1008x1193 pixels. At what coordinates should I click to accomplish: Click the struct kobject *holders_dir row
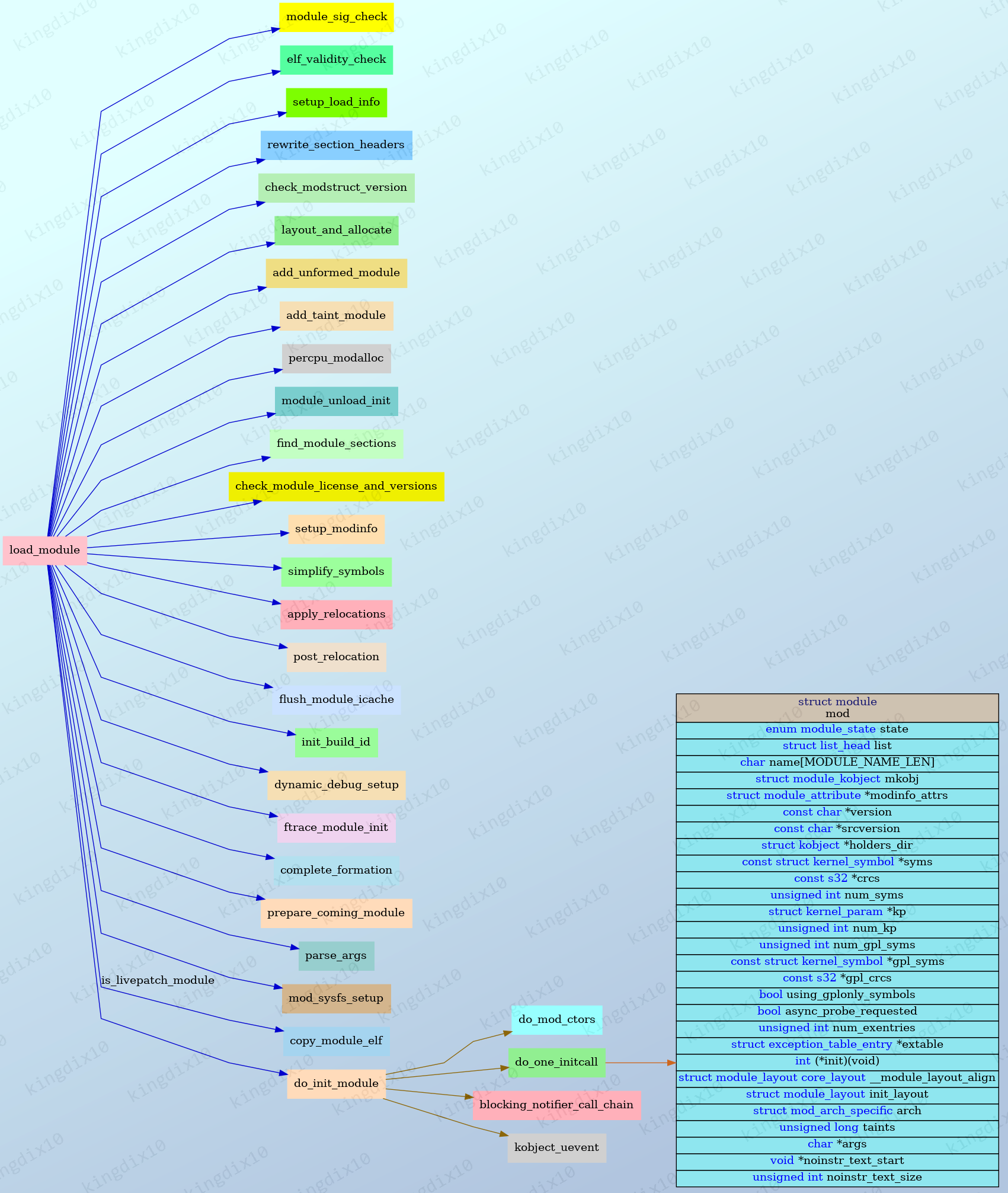tap(837, 846)
